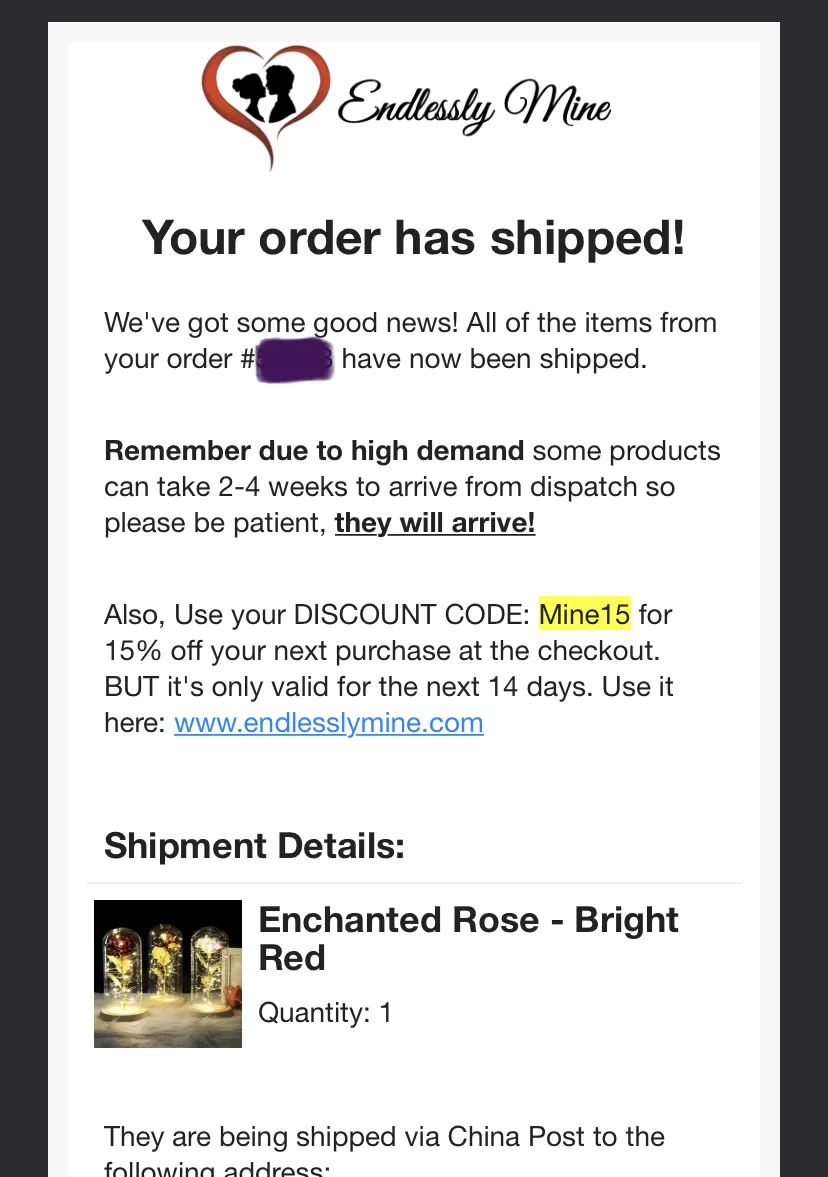
Task: Click the divider line under Shipment Details
Action: pyautogui.click(x=414, y=883)
